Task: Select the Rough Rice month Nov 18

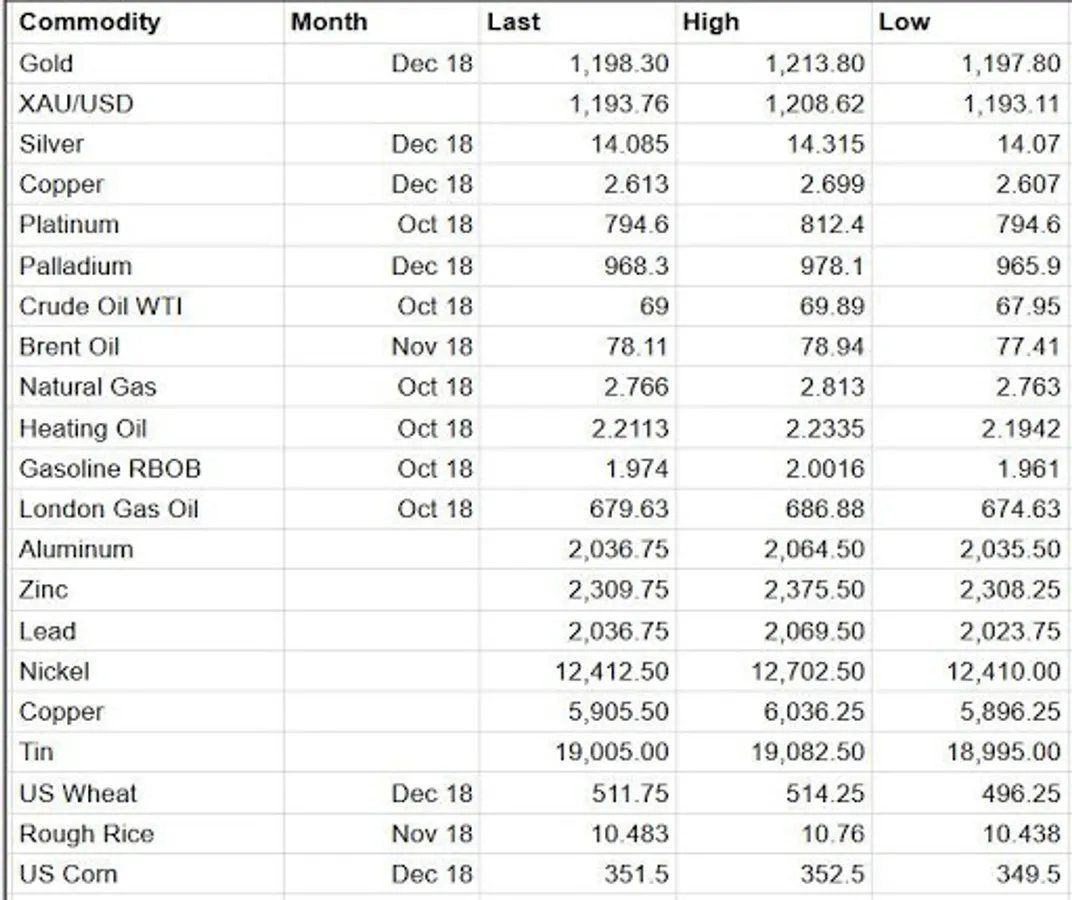Action: tap(432, 834)
